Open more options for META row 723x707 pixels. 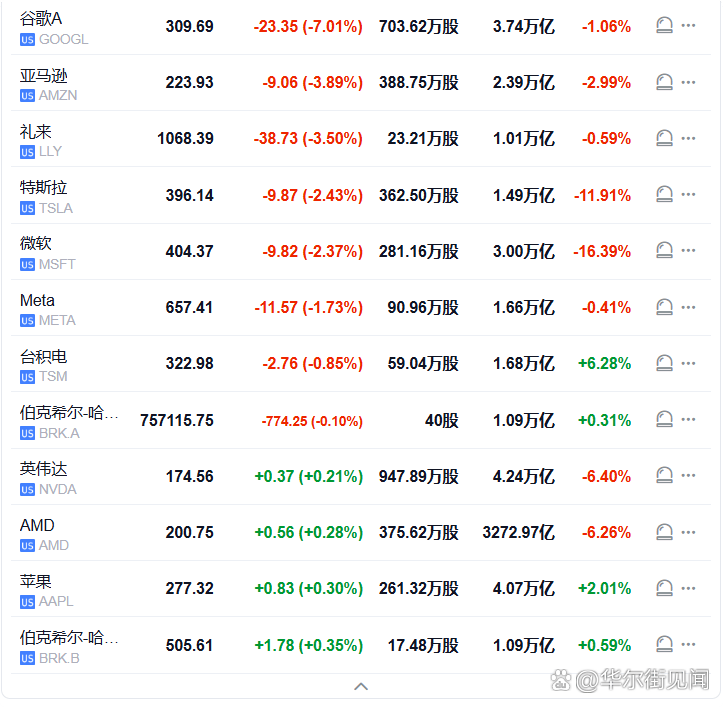click(x=688, y=307)
